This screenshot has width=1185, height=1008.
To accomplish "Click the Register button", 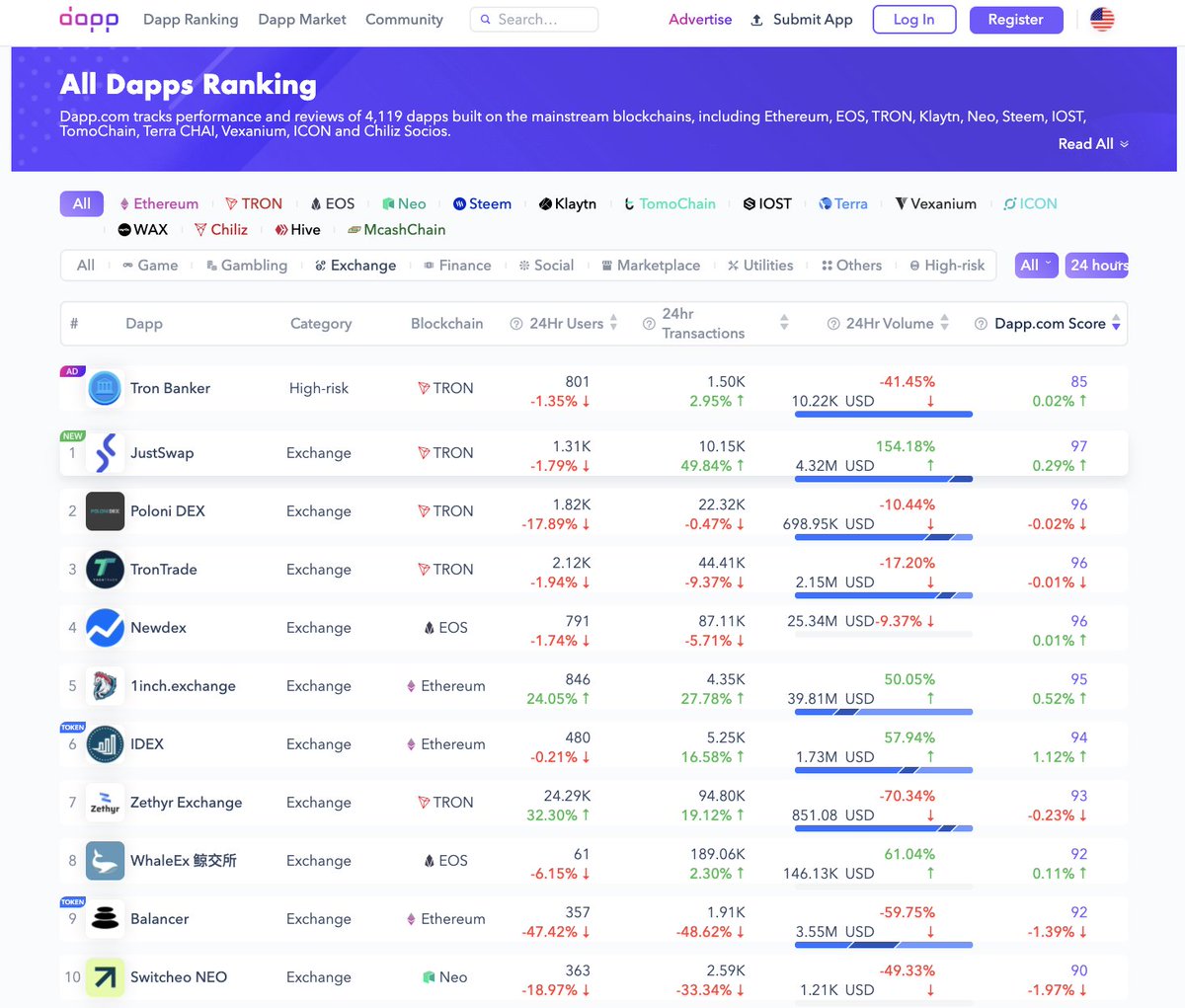I will [1015, 20].
